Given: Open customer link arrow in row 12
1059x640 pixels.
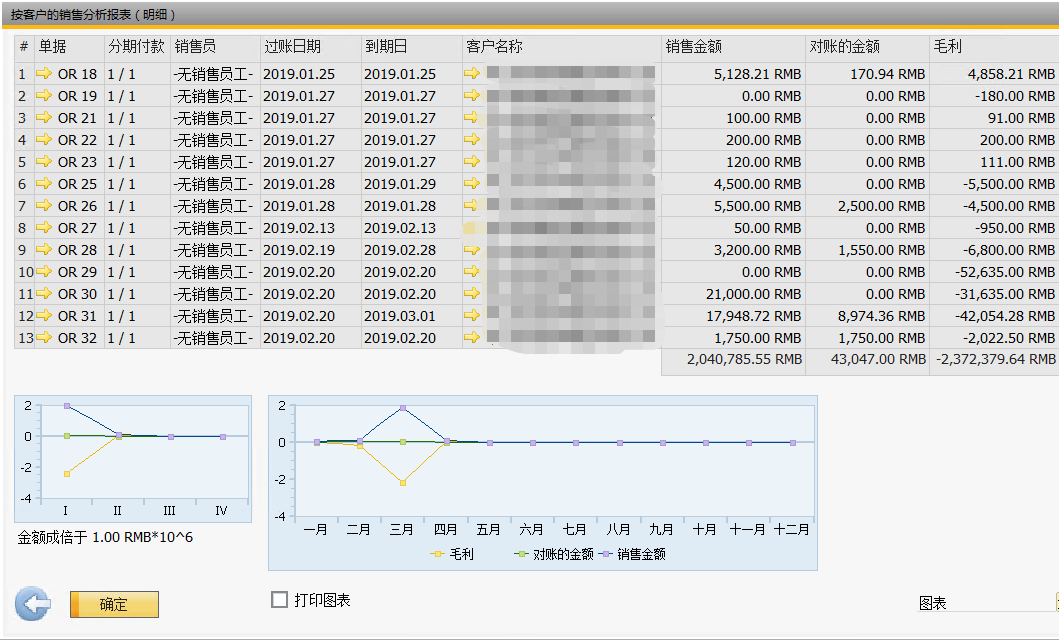Looking at the screenshot, I should coord(472,315).
